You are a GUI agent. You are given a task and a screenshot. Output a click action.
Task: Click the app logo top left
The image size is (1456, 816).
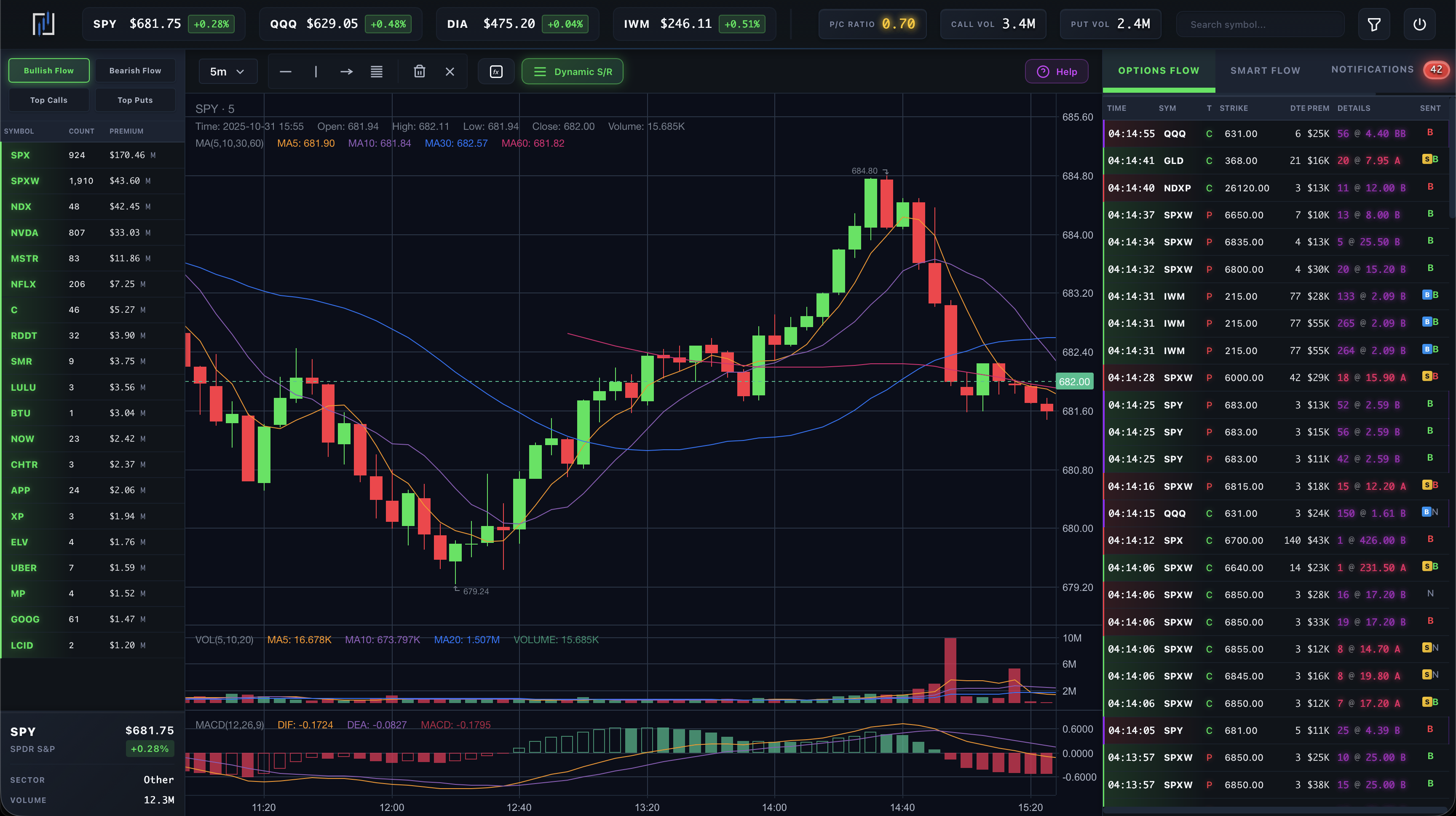(x=43, y=24)
